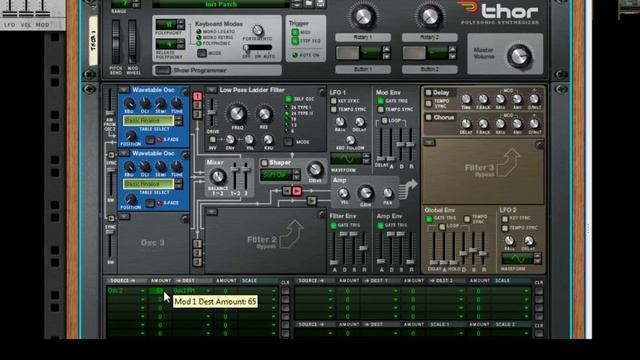
Task: Click the filter Kbd knob
Action: click(x=269, y=140)
